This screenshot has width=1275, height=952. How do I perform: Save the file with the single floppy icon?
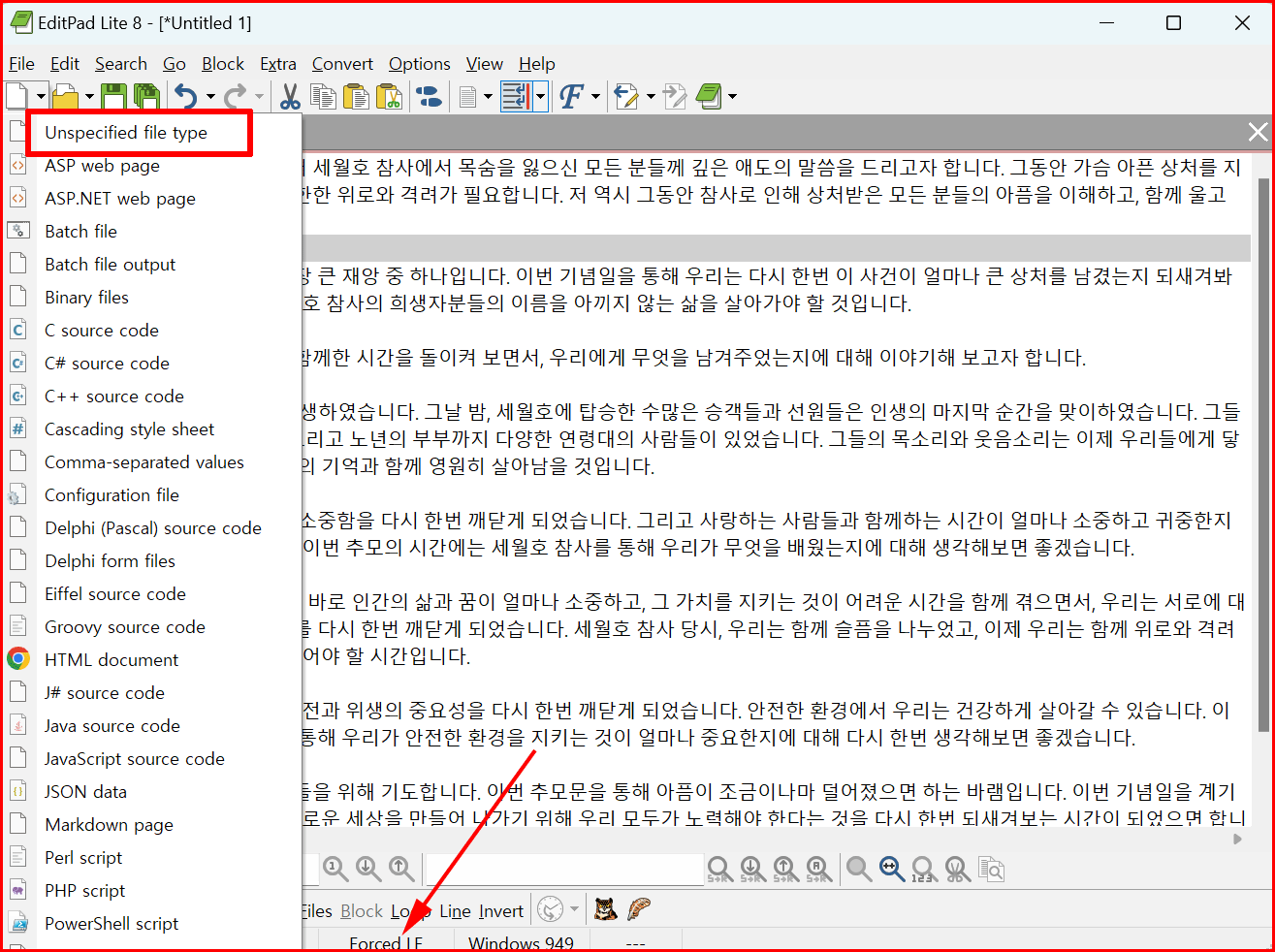114,96
